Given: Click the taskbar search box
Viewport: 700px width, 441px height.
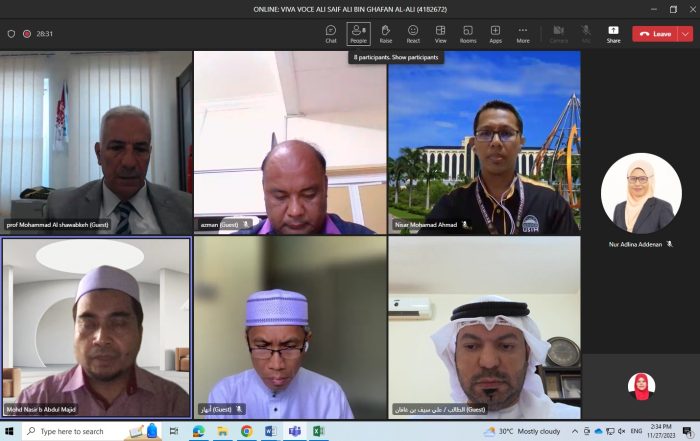Looking at the screenshot, I should pyautogui.click(x=75, y=431).
